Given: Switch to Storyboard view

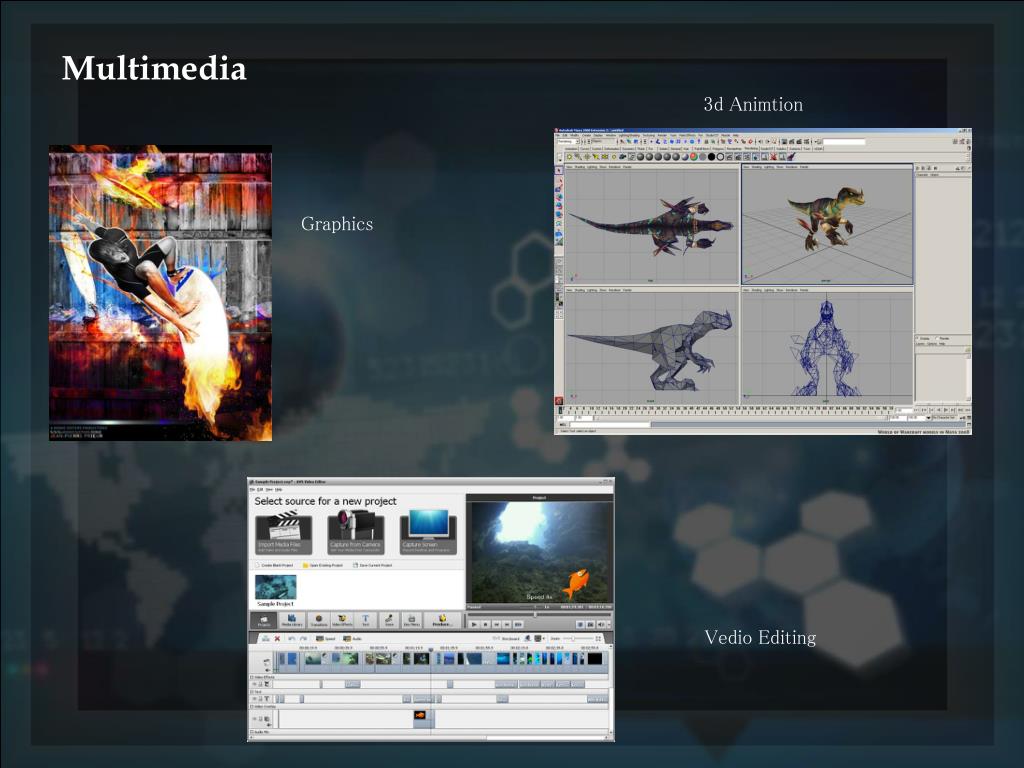Looking at the screenshot, I should coord(505,639).
